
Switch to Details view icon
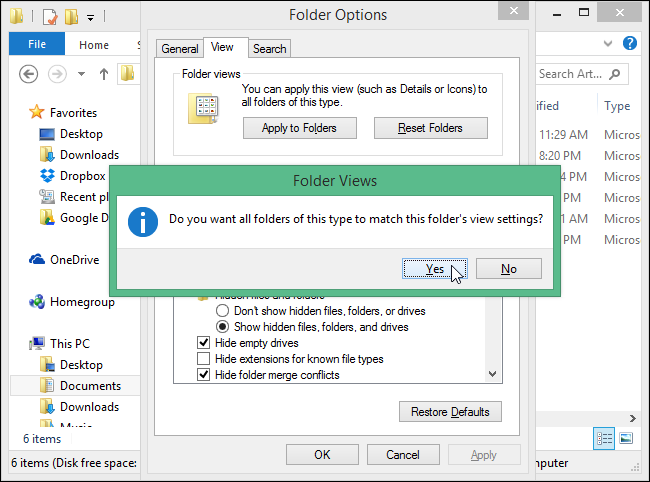tap(604, 438)
